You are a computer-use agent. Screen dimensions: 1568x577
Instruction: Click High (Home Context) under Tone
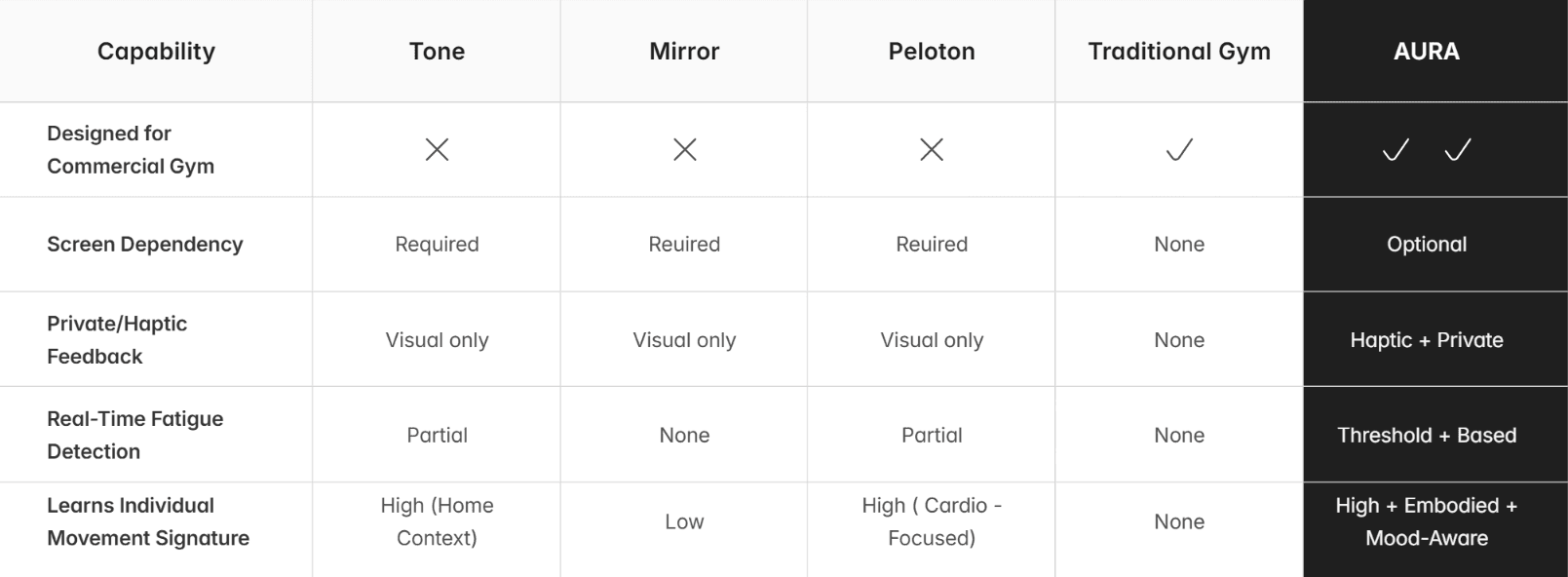(x=437, y=521)
